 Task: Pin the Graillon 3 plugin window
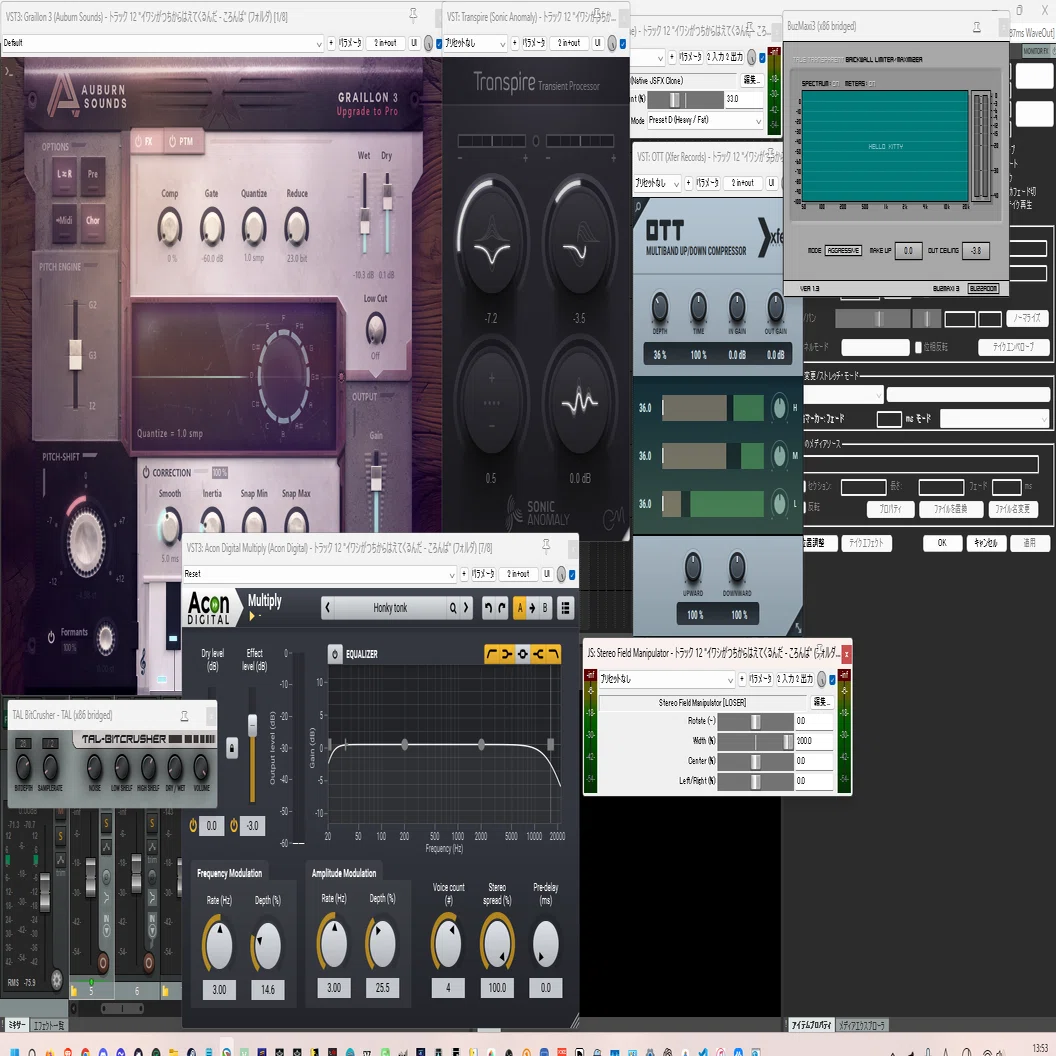(414, 14)
